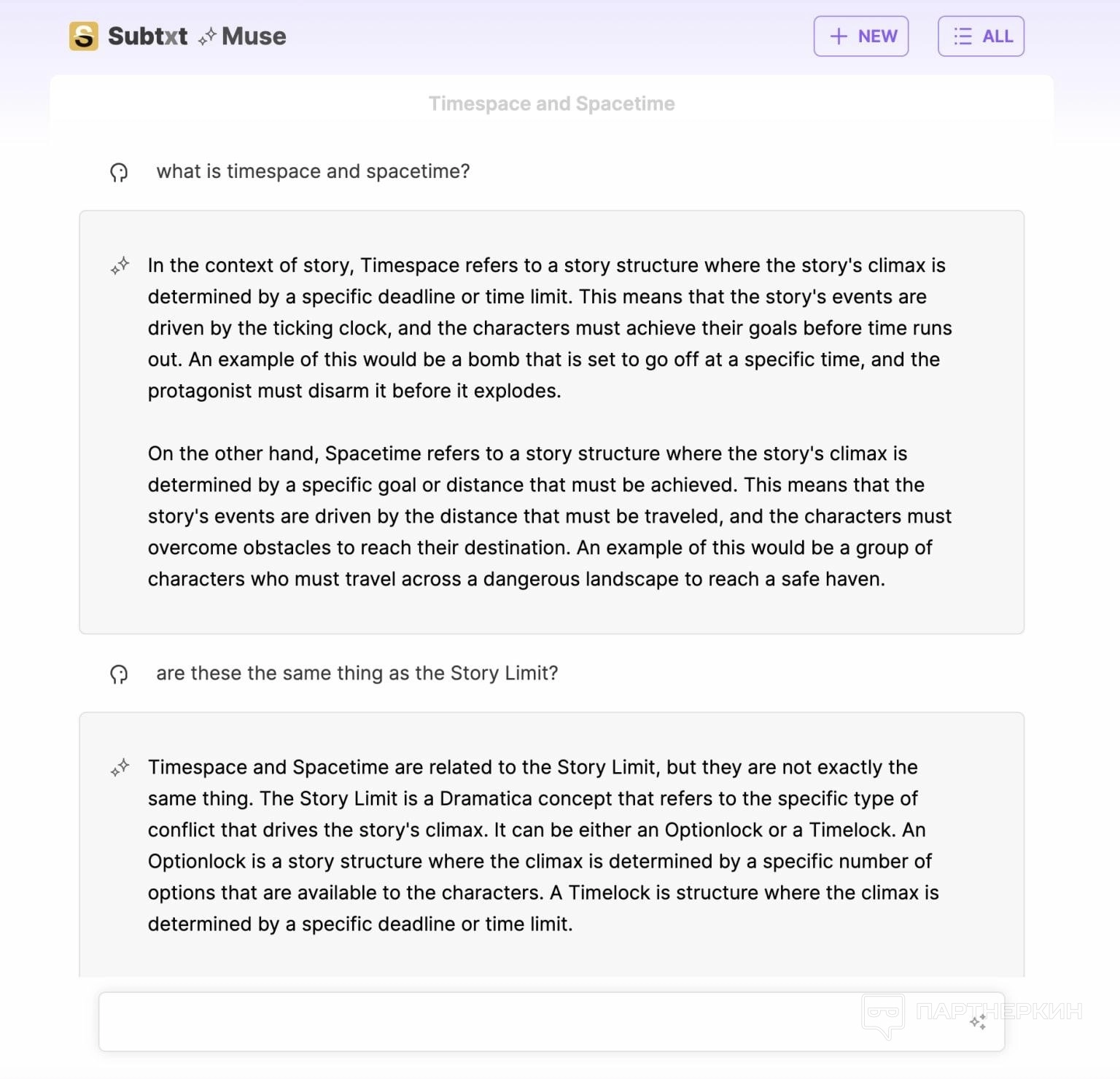Click the sparkle icon beside Muse
Screen dimensions: 1120x1079
tap(207, 36)
